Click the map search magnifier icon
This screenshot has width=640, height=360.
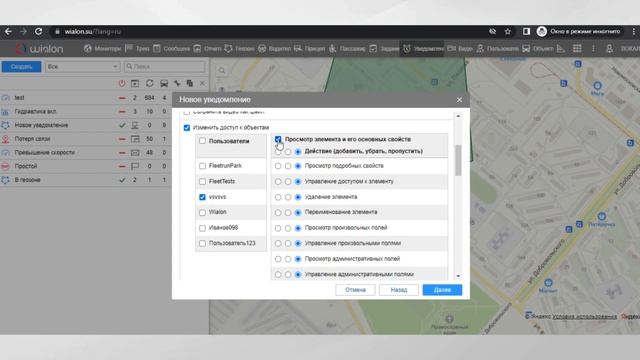[x=222, y=71]
